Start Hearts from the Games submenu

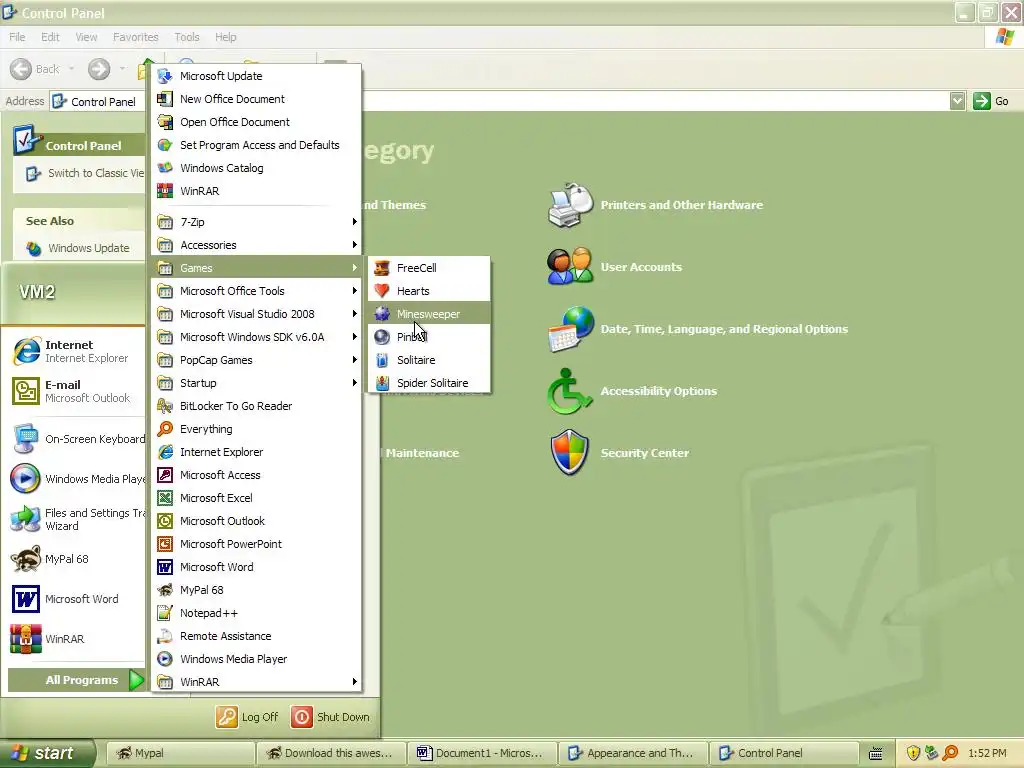(x=428, y=291)
